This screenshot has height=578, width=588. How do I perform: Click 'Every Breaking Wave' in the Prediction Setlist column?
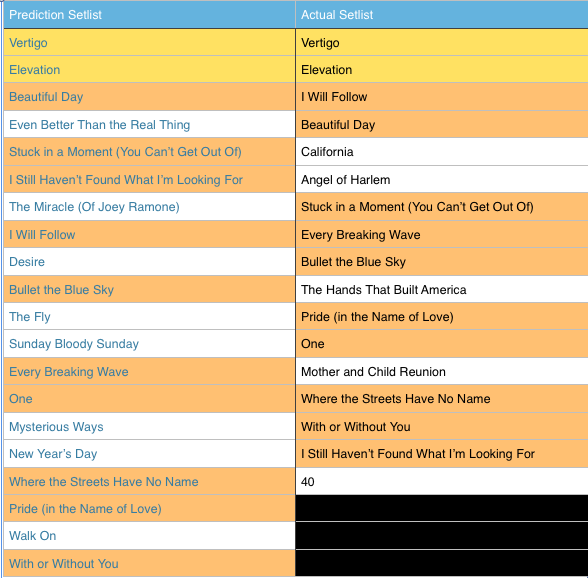(x=149, y=371)
